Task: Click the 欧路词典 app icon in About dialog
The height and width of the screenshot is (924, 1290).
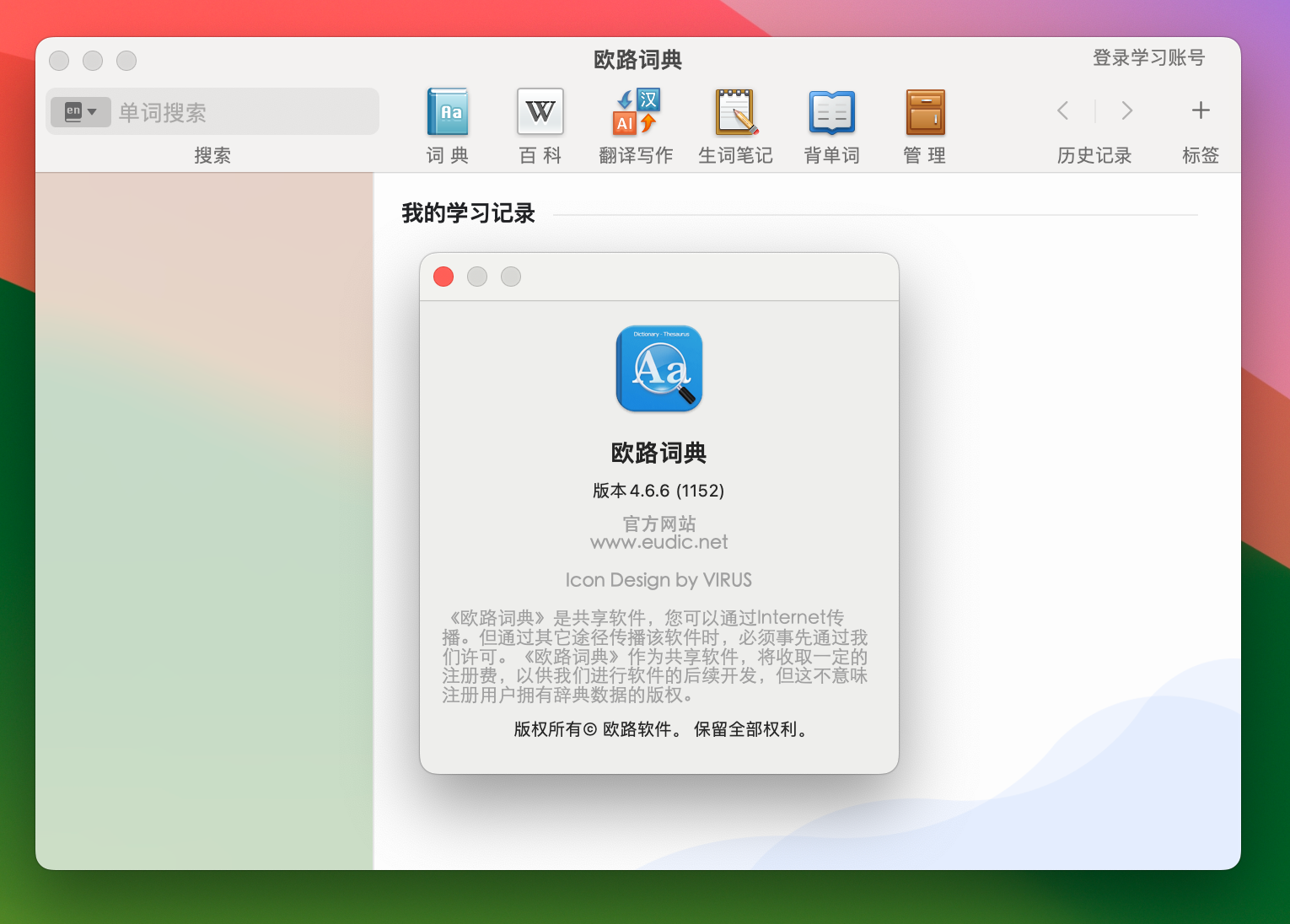Action: 659,369
